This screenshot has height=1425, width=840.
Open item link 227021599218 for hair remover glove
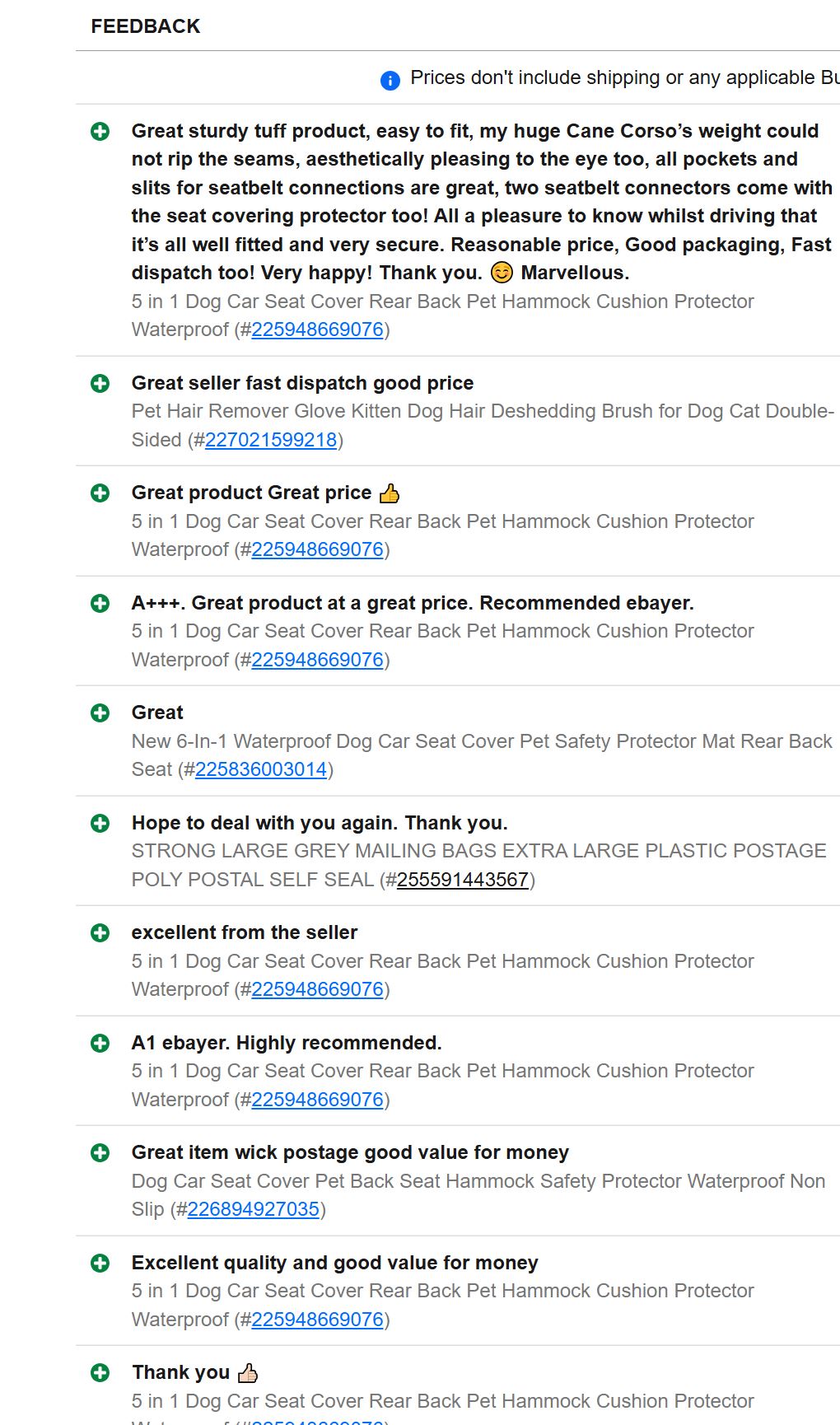[271, 440]
